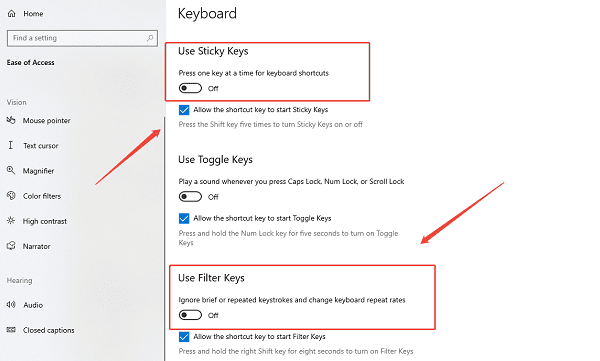Click the Use Toggle Keys heading
Screen dimensions: 600x361
215,160
